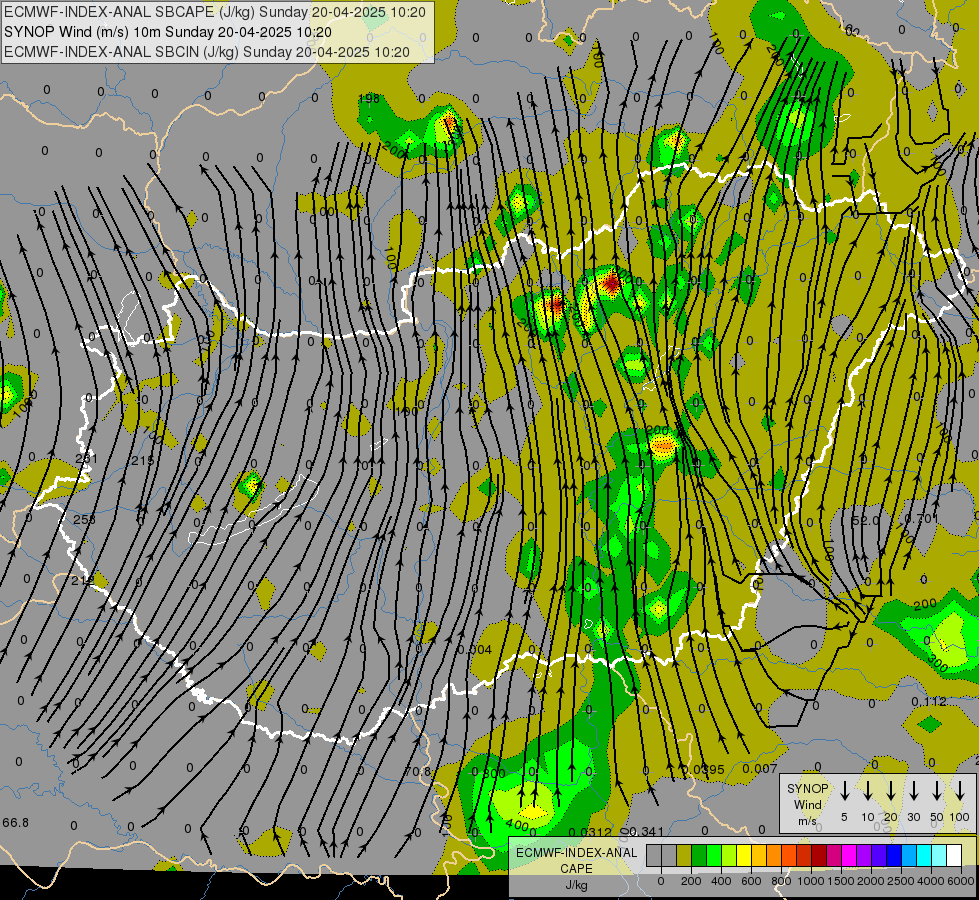Select the violet purple CAPE legend swatch
The image size is (979, 900).
[865, 855]
